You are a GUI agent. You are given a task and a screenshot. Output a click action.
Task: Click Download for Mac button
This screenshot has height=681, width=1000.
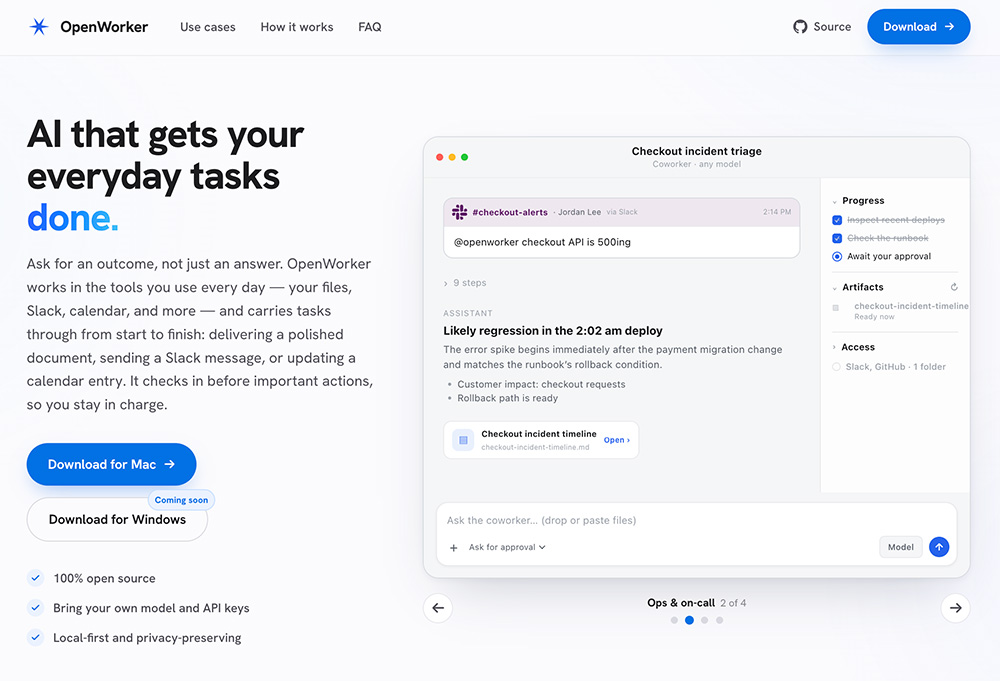111,464
